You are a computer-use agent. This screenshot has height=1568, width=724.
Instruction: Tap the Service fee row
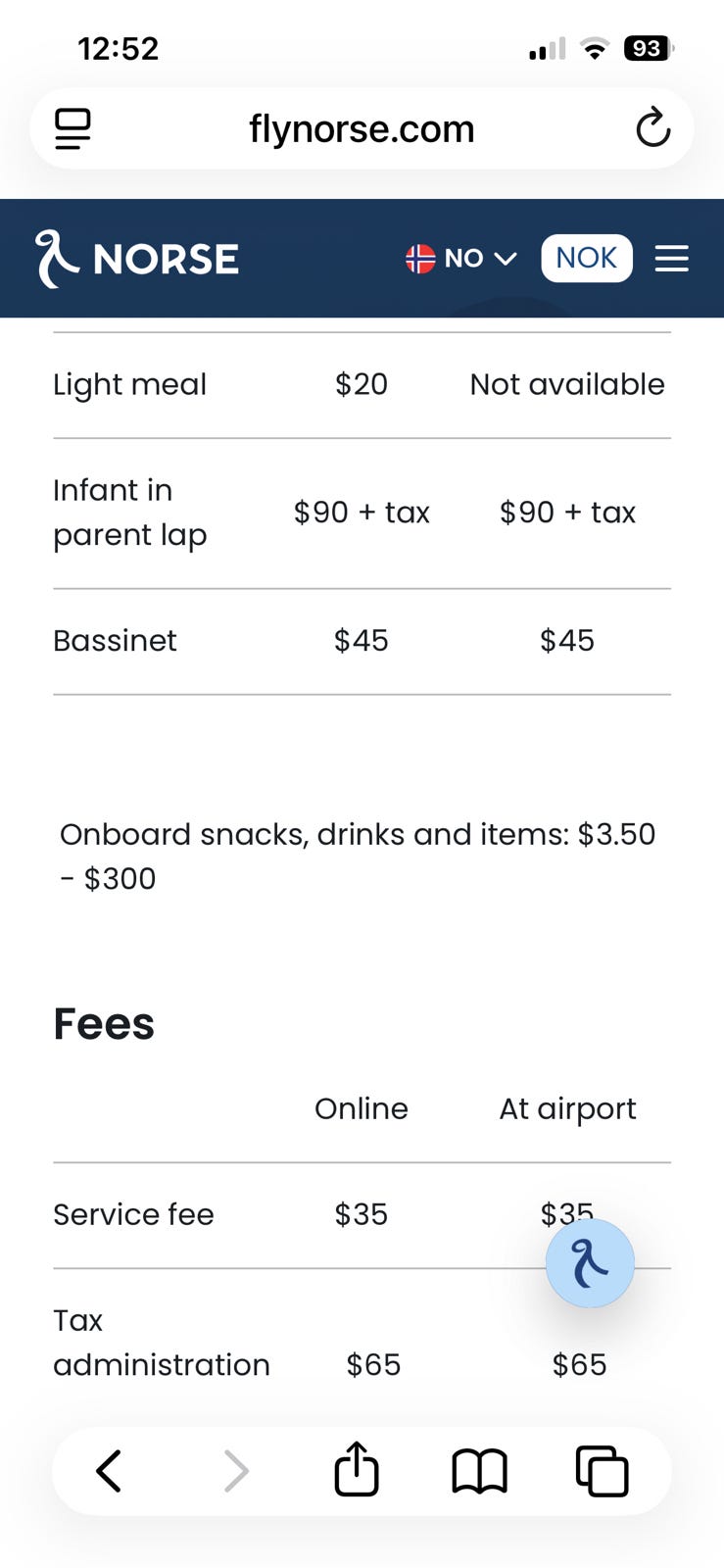[x=133, y=1215]
